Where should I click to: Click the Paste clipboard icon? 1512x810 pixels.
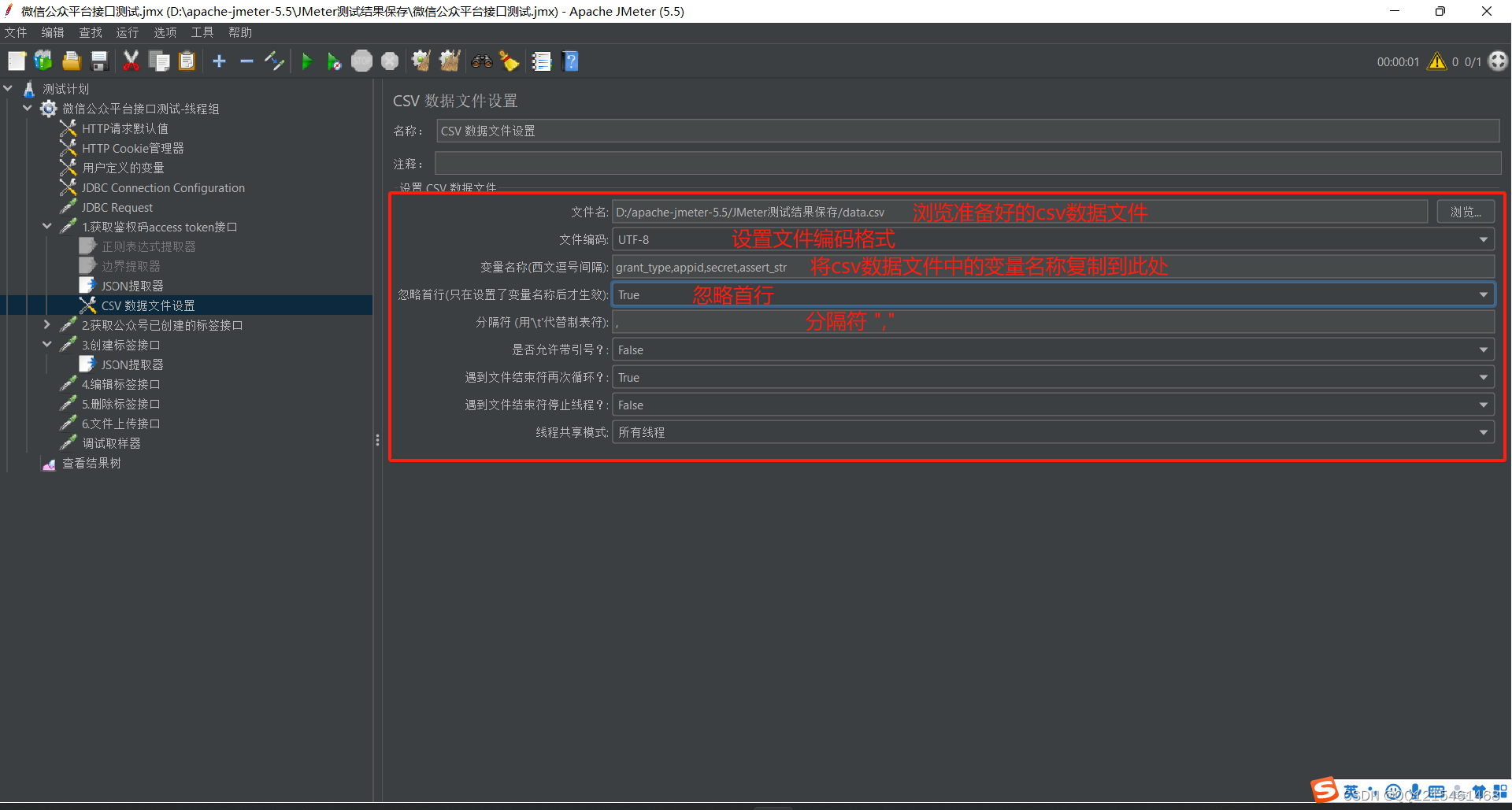pyautogui.click(x=187, y=61)
